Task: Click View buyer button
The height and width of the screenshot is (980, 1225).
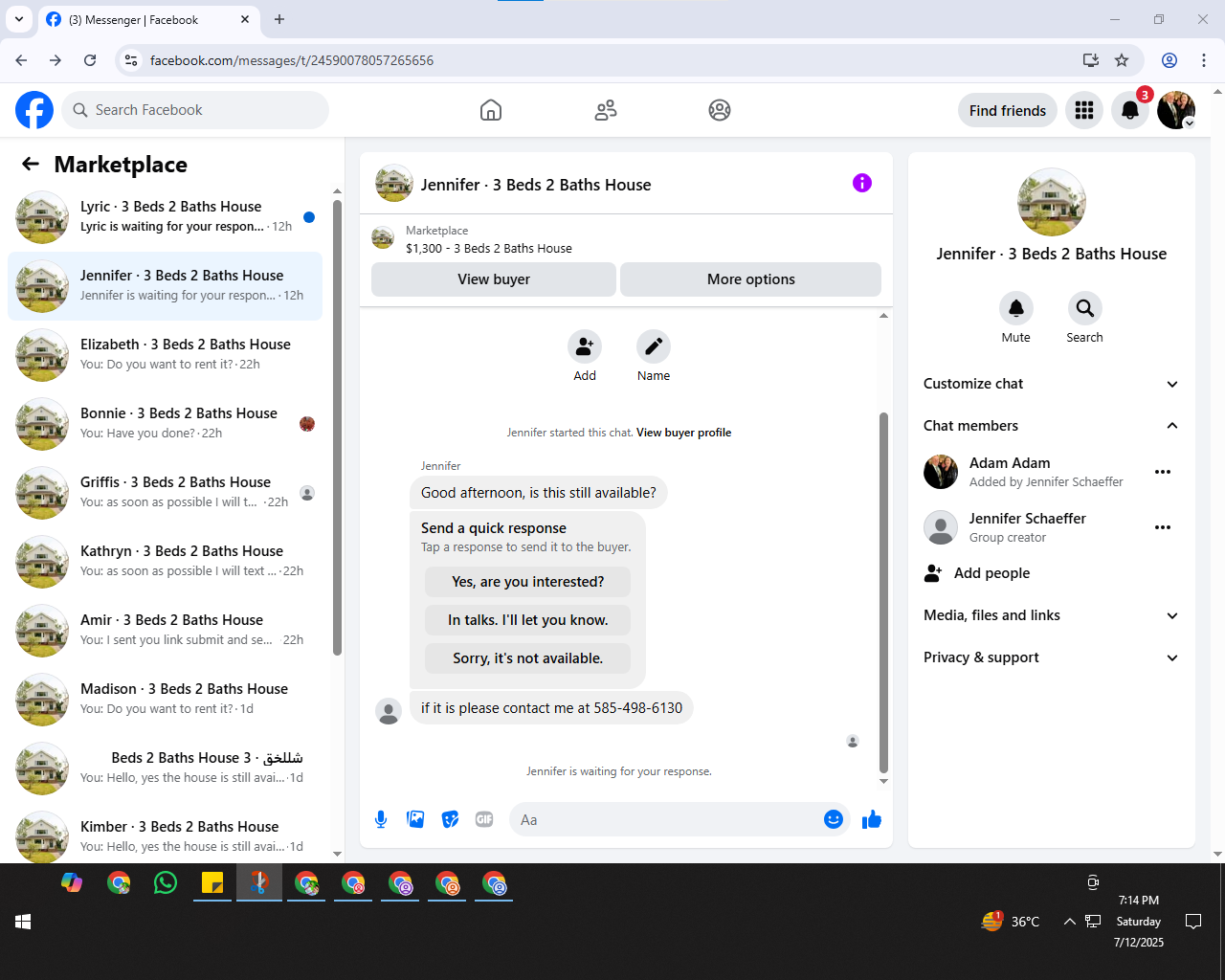Action: coord(494,279)
